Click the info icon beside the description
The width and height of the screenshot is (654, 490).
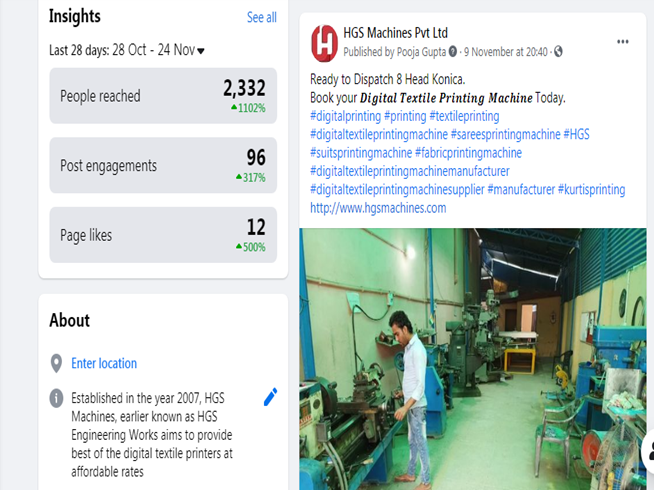click(x=56, y=398)
